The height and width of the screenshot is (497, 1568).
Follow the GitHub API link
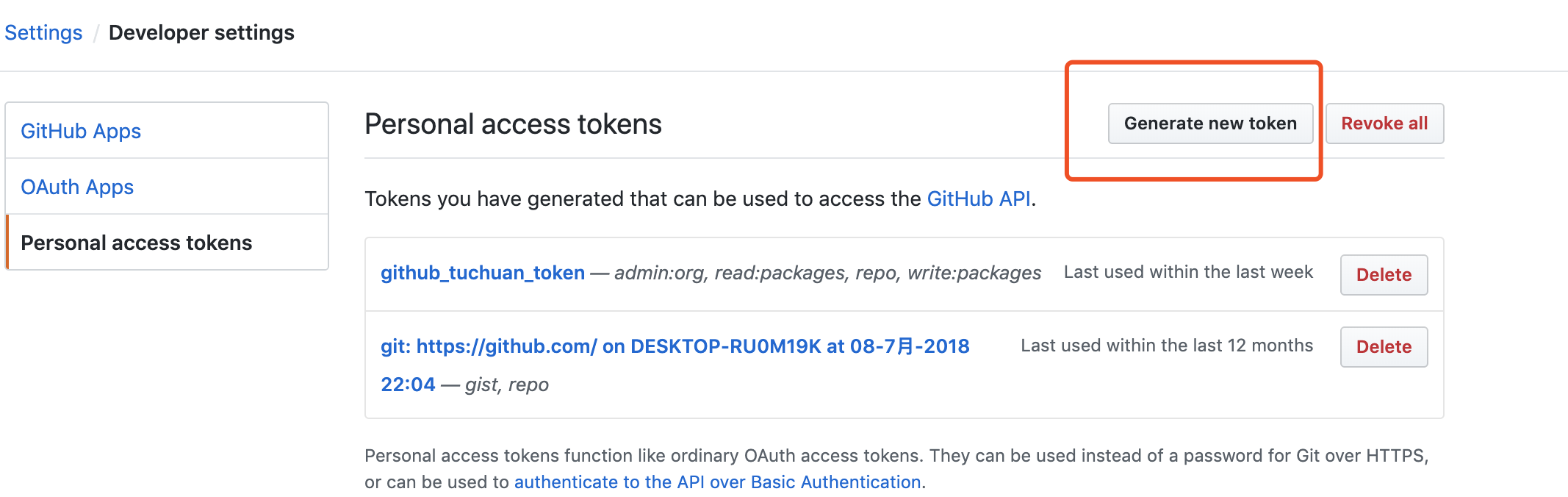coord(978,199)
